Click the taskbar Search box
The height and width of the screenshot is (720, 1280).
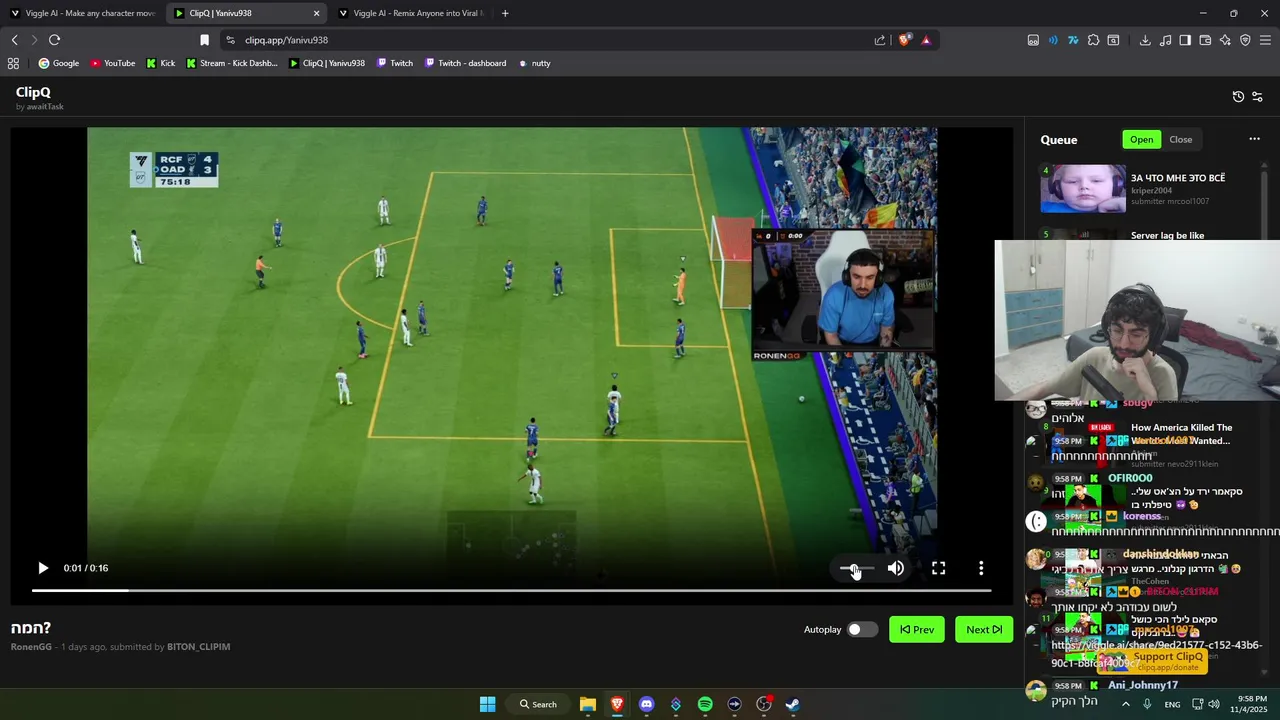click(538, 704)
